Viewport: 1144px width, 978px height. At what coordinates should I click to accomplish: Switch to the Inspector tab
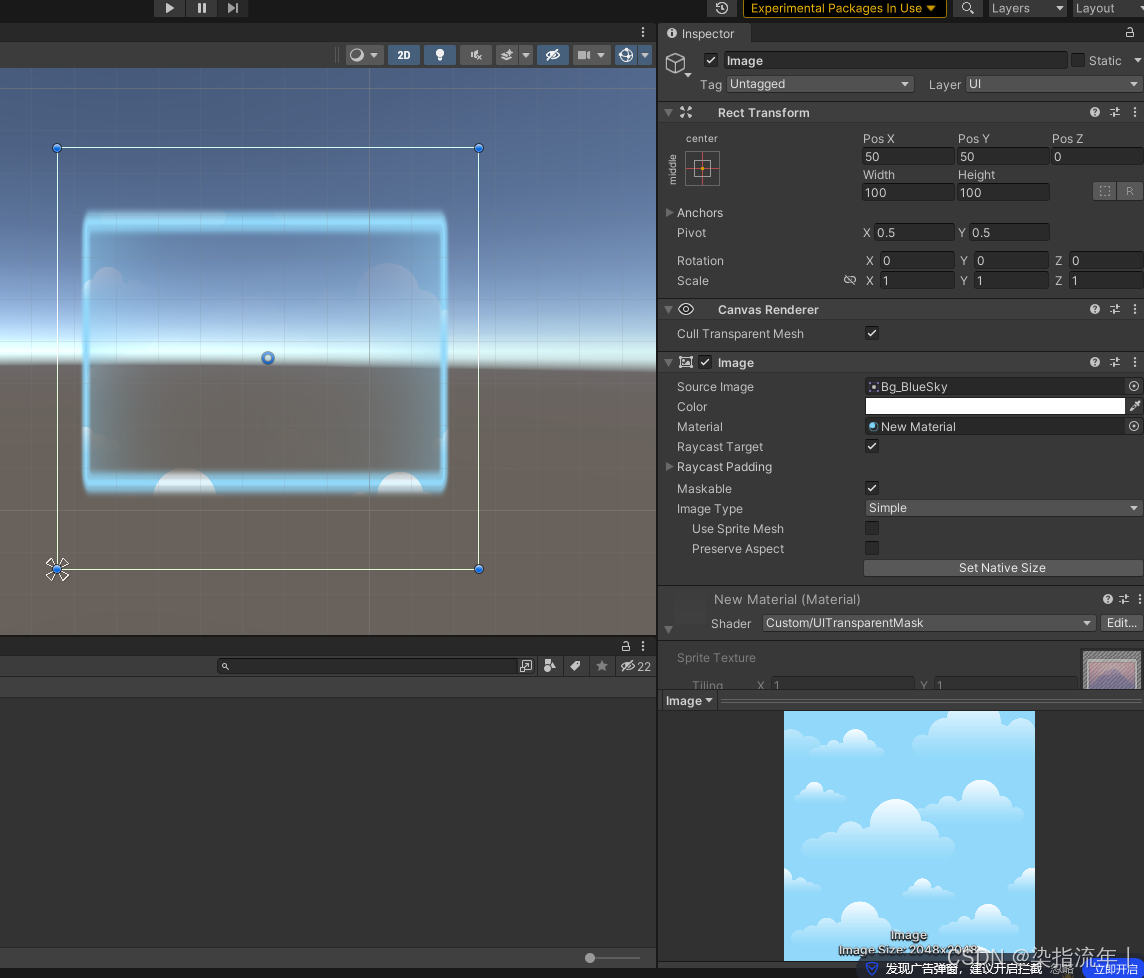(x=701, y=34)
